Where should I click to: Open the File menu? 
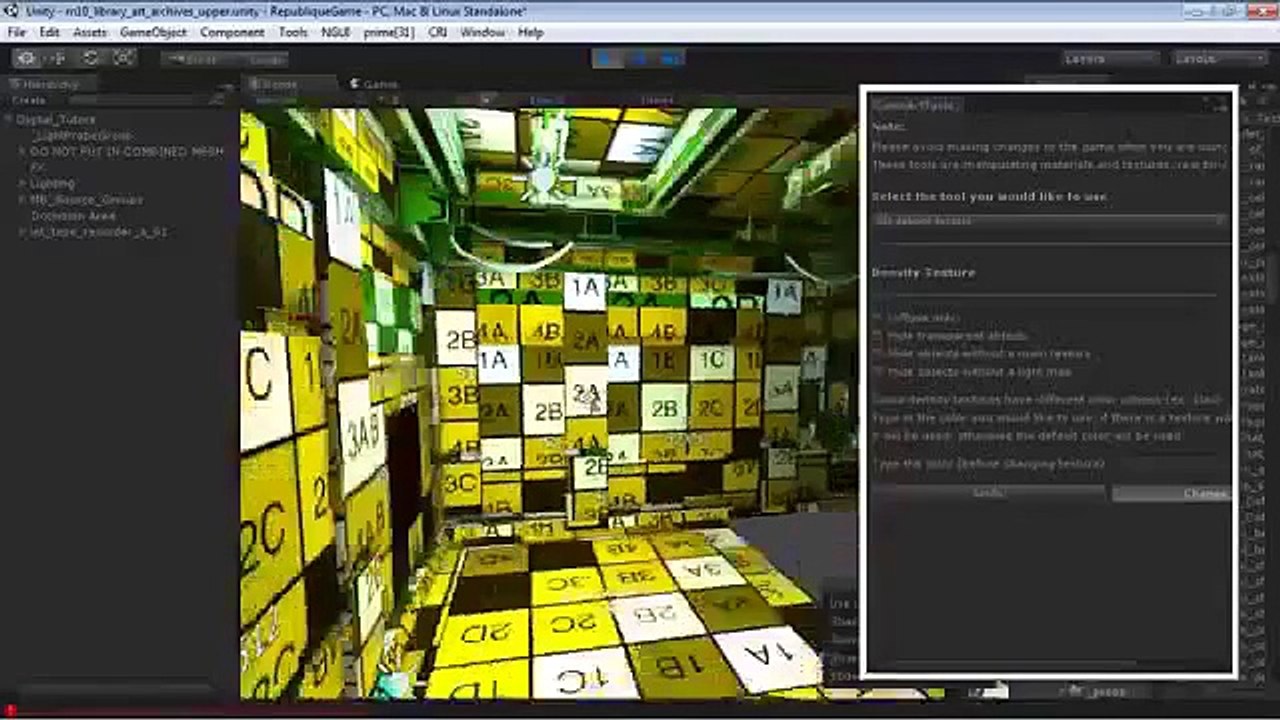coord(17,32)
